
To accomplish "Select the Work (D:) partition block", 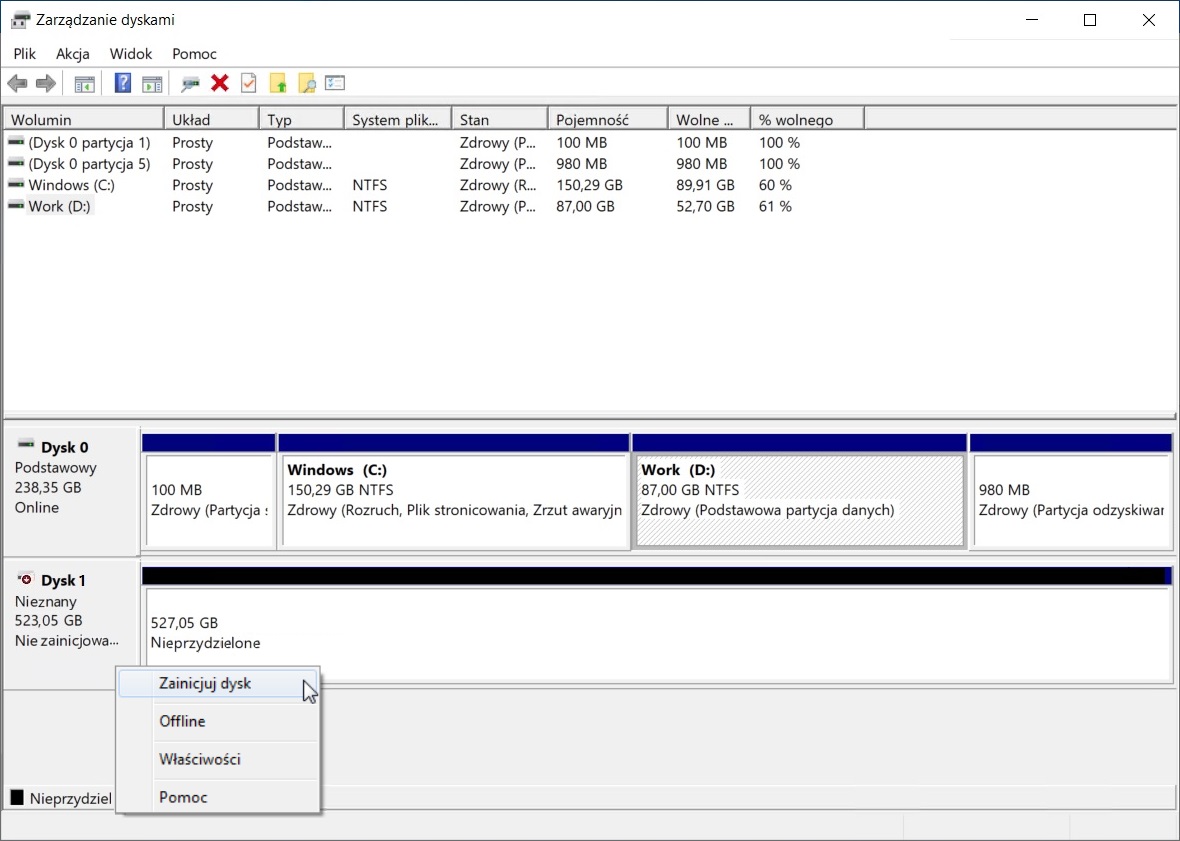I will pyautogui.click(x=799, y=500).
